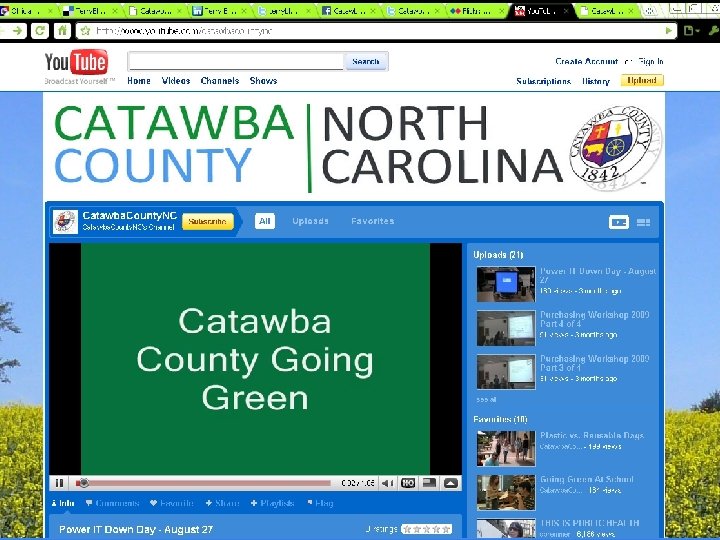Click the CatawbaCountyNC channel avatar
Screen dimensions: 720x540
[x=65, y=221]
